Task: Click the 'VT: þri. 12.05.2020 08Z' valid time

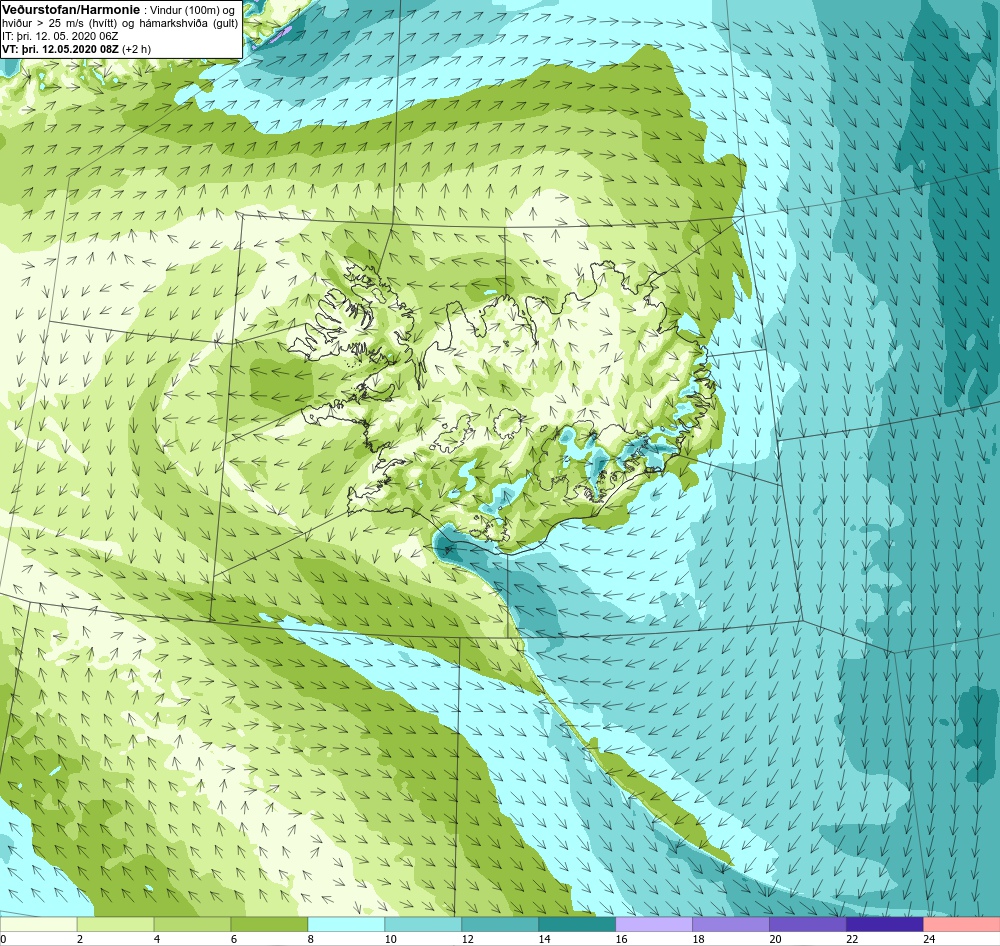Action: (x=60, y=48)
